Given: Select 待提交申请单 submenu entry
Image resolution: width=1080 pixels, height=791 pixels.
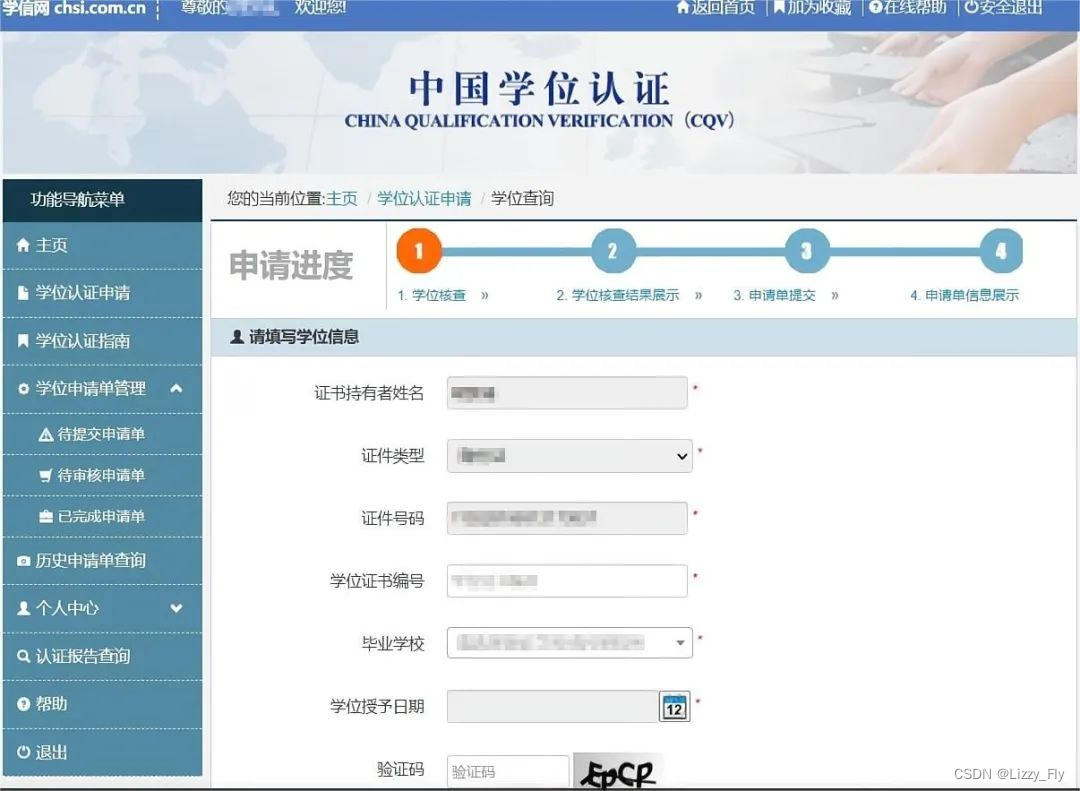Looking at the screenshot, I should tap(103, 434).
